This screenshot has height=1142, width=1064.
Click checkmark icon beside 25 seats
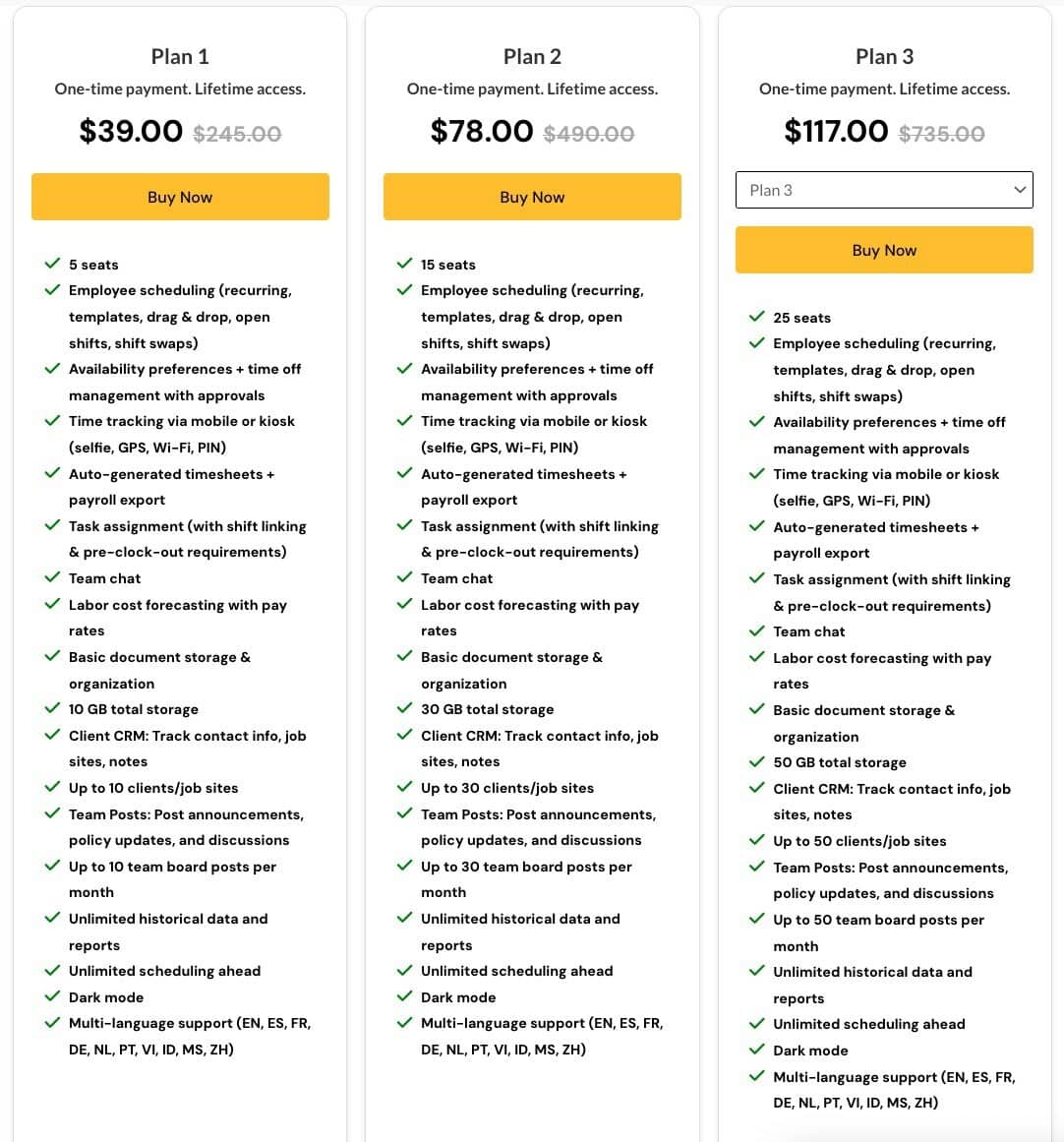coord(756,317)
